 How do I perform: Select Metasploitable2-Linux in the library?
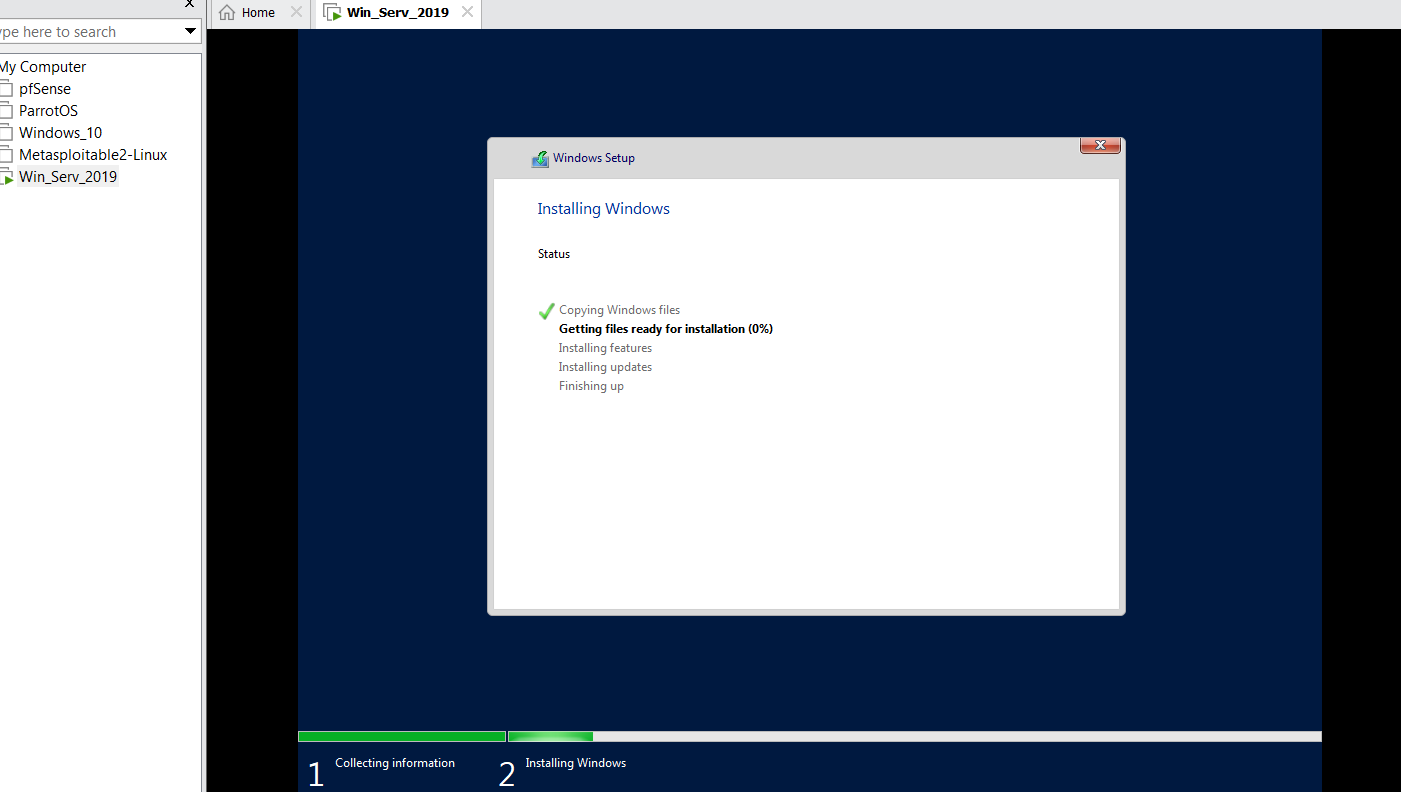coord(93,155)
